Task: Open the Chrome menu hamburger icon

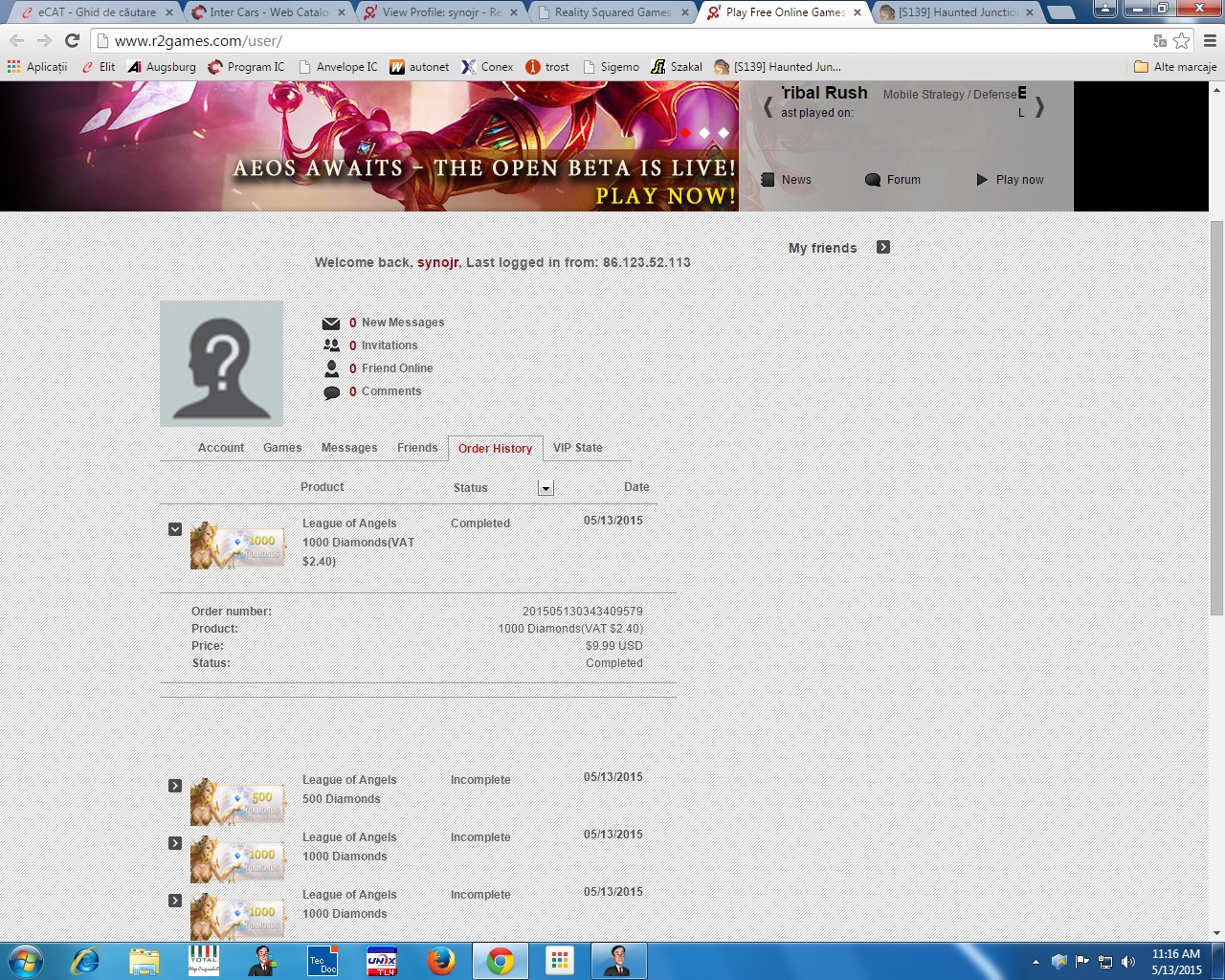Action: (x=1210, y=40)
